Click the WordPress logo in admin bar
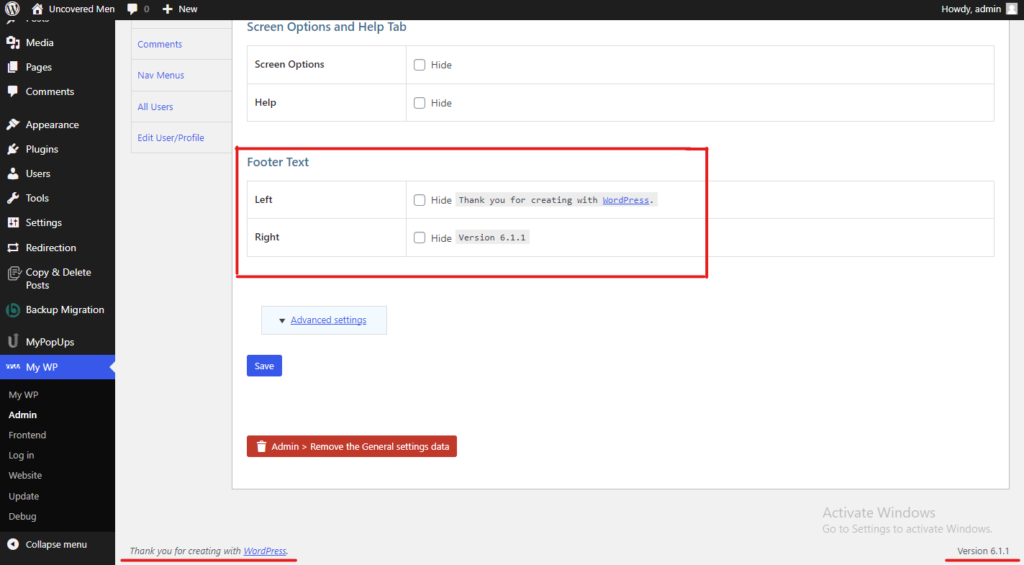This screenshot has width=1024, height=565. coord(12,9)
